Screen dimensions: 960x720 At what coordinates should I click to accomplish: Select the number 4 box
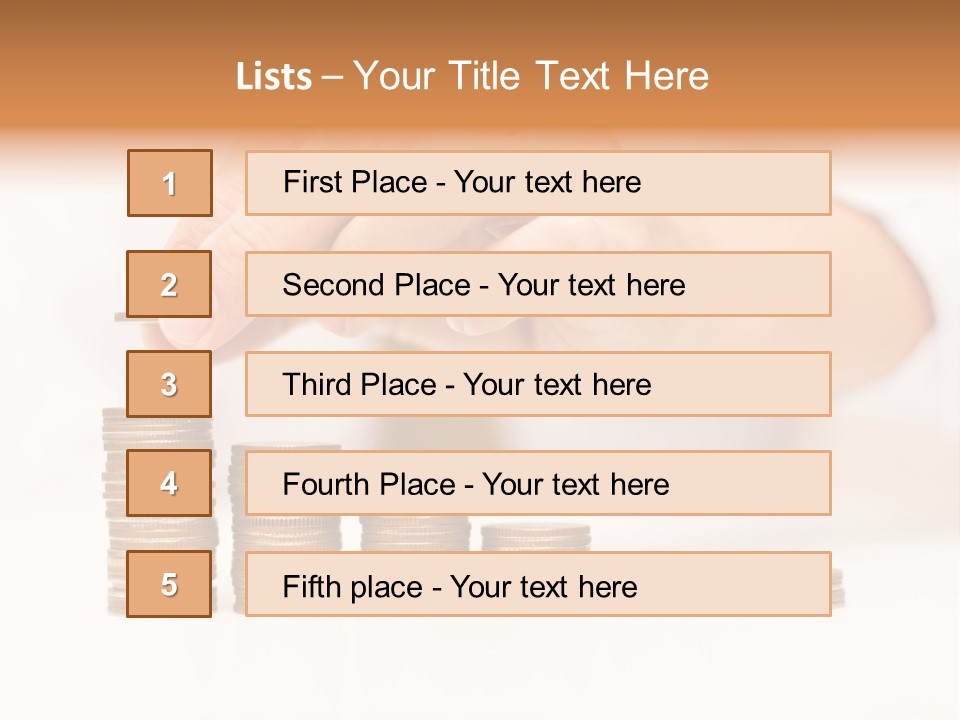tap(170, 483)
